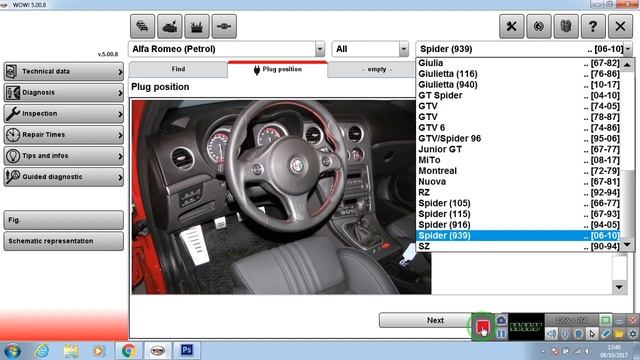Viewport: 640px width, 360px height.
Task: Click the Schematic representation button
Action: tap(64, 241)
